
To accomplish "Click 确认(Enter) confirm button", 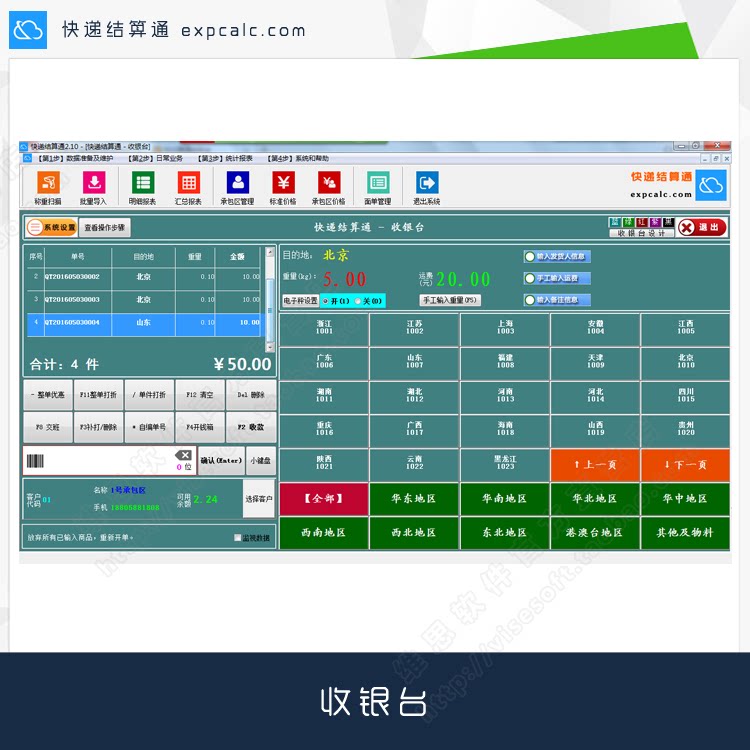I will pyautogui.click(x=221, y=461).
